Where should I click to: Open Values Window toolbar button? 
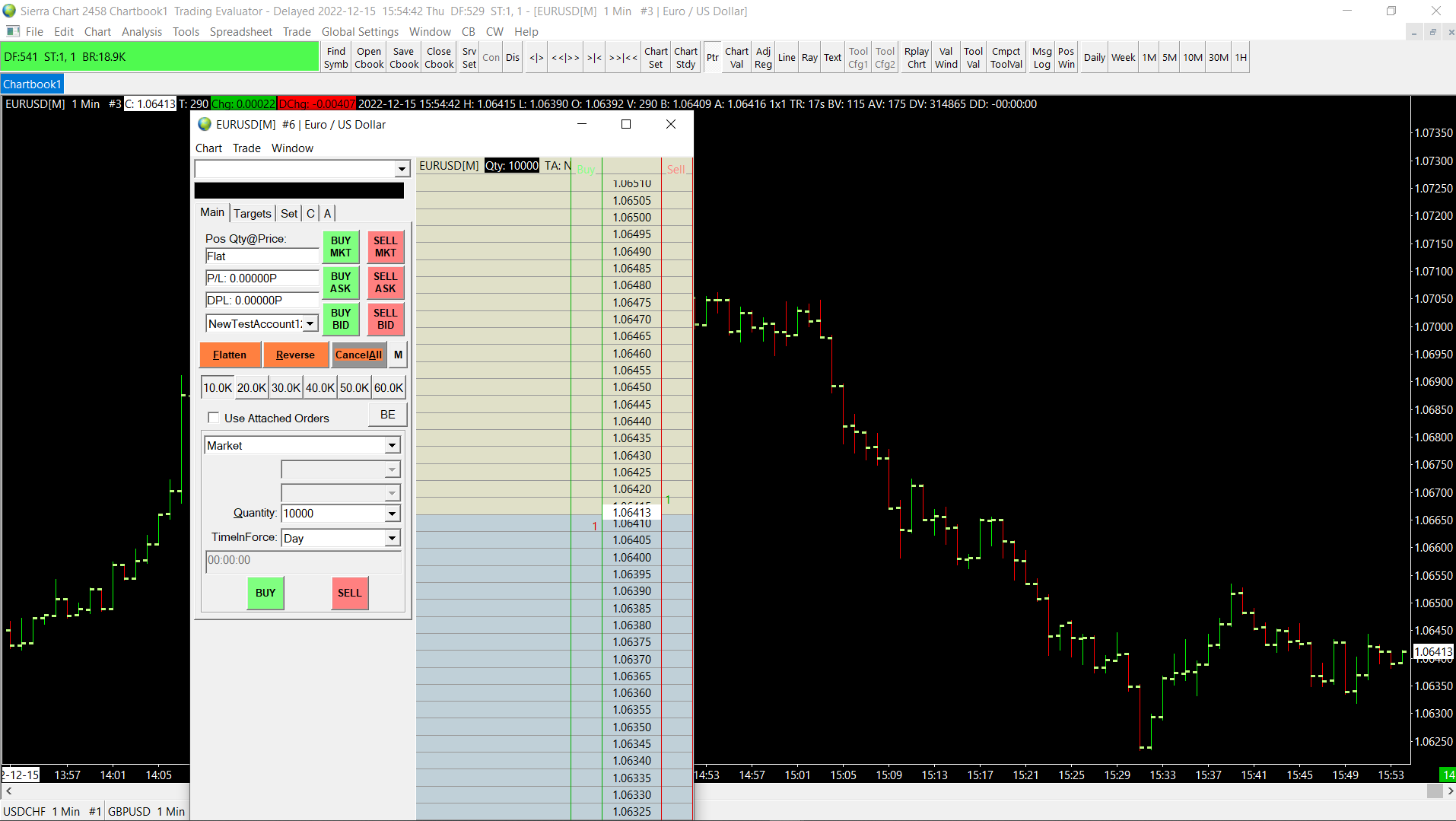coord(946,58)
